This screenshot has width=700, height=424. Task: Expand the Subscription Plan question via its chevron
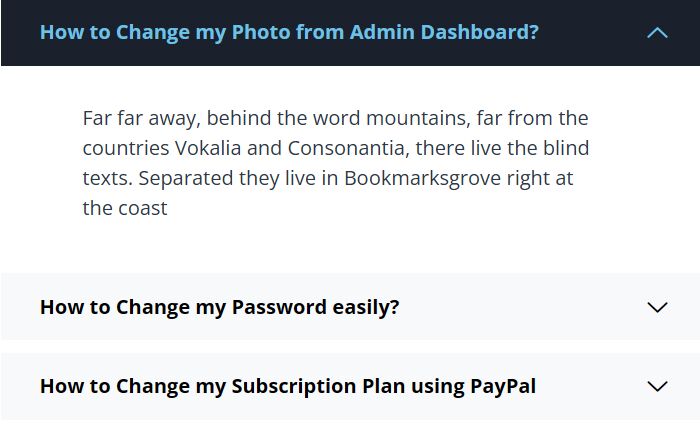pos(657,386)
